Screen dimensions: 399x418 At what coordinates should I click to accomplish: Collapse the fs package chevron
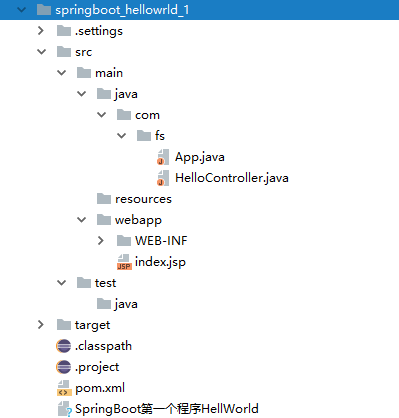point(122,136)
